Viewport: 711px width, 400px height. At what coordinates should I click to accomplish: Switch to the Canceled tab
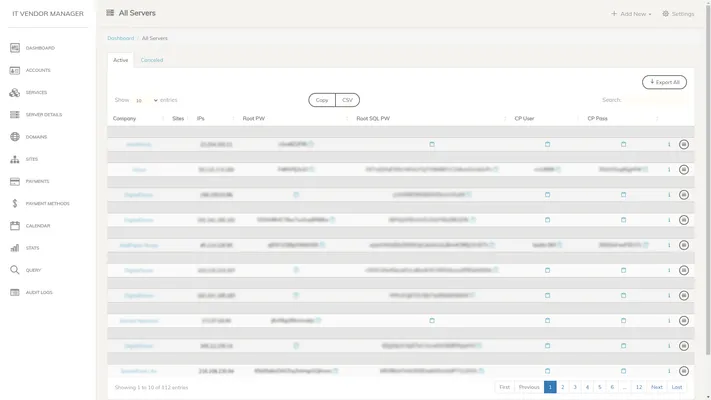[152, 60]
